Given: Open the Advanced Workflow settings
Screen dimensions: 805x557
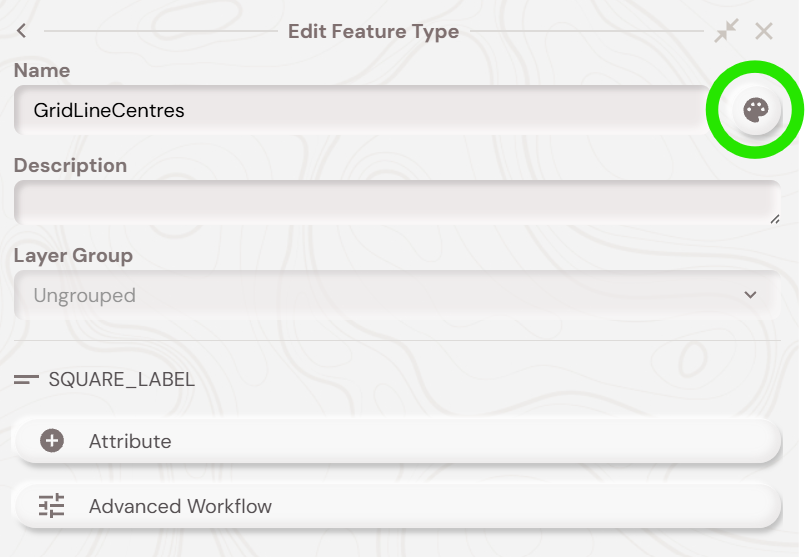Looking at the screenshot, I should (396, 506).
